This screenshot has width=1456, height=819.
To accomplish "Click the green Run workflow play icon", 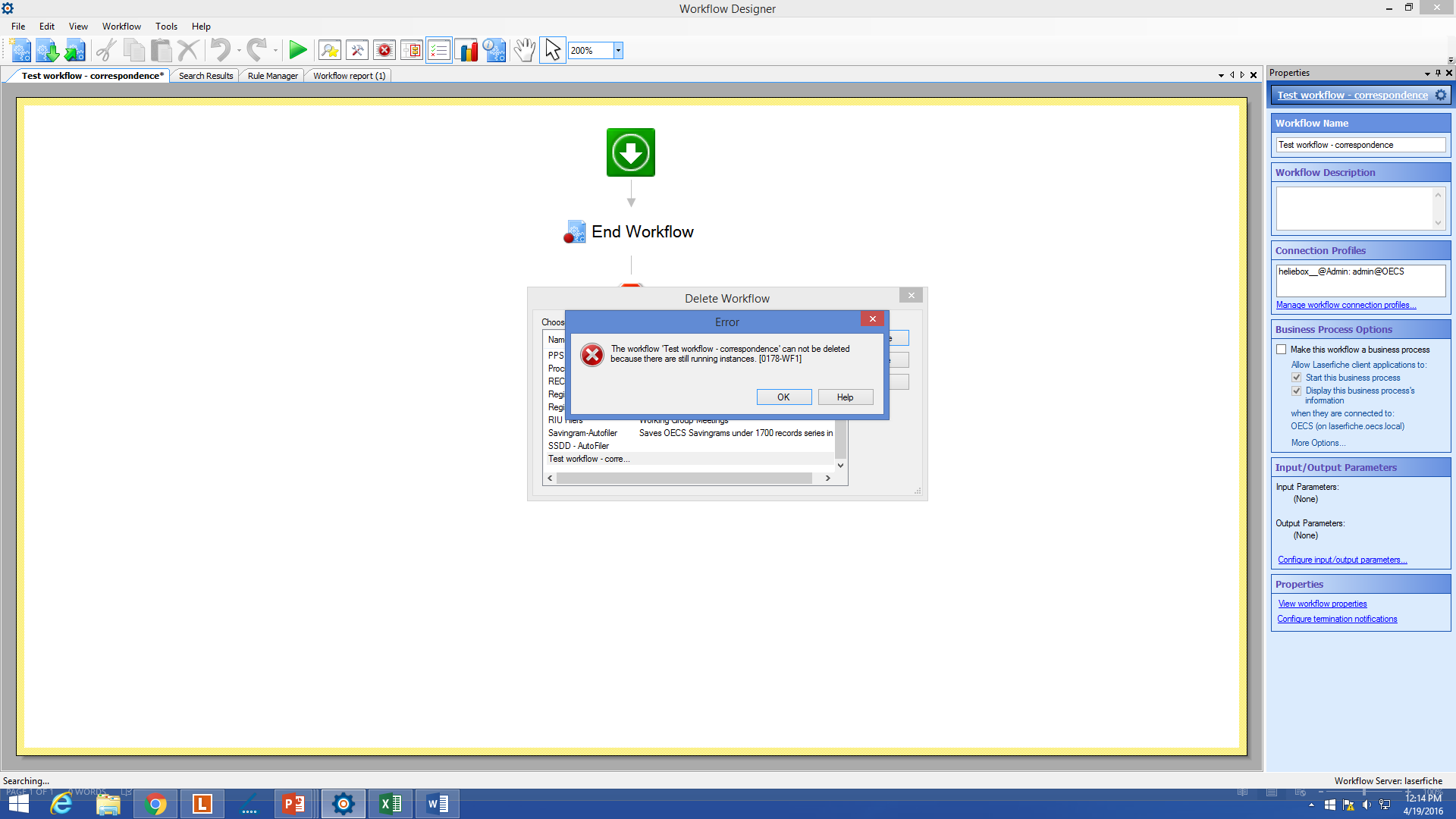I will tap(298, 51).
